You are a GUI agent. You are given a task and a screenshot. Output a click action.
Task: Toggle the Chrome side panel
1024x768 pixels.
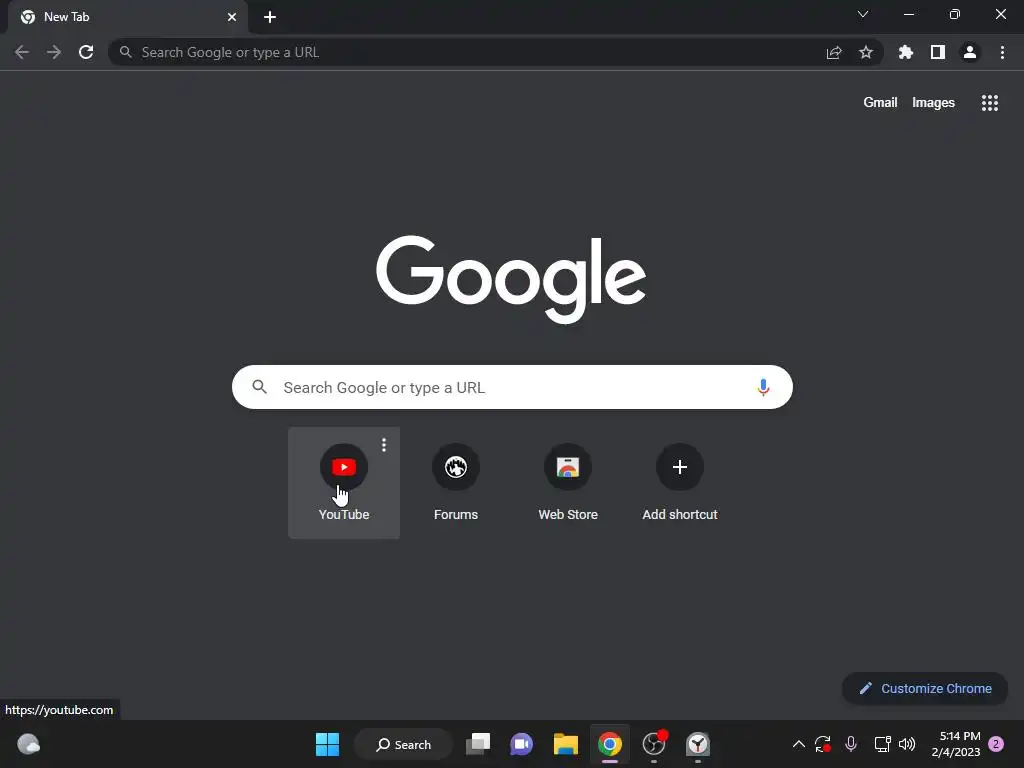pyautogui.click(x=938, y=52)
